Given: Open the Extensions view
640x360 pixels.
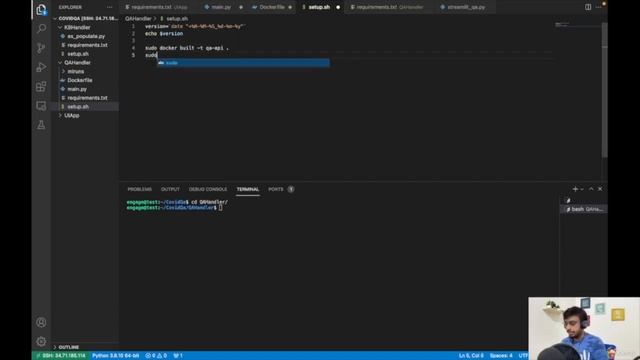Looking at the screenshot, I should pyautogui.click(x=41, y=87).
